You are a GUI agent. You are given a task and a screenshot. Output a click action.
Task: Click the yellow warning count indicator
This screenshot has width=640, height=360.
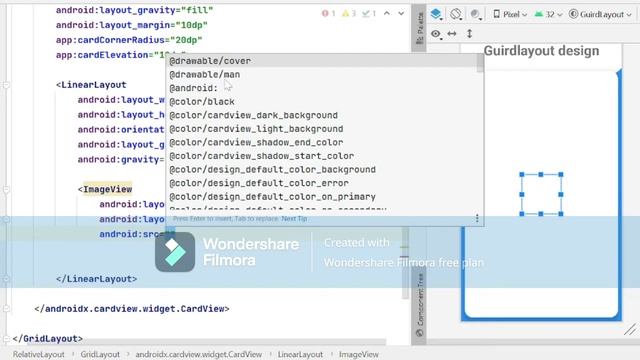point(349,13)
